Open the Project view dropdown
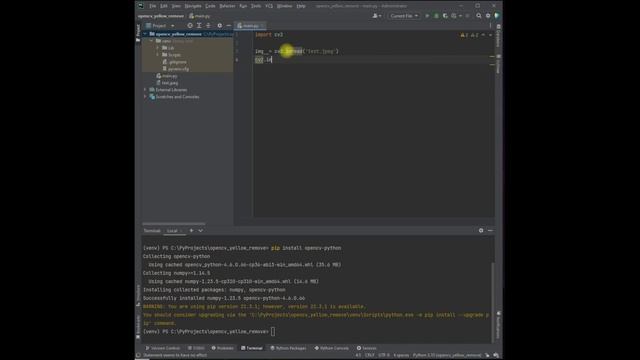The height and width of the screenshot is (360, 640). (x=160, y=26)
